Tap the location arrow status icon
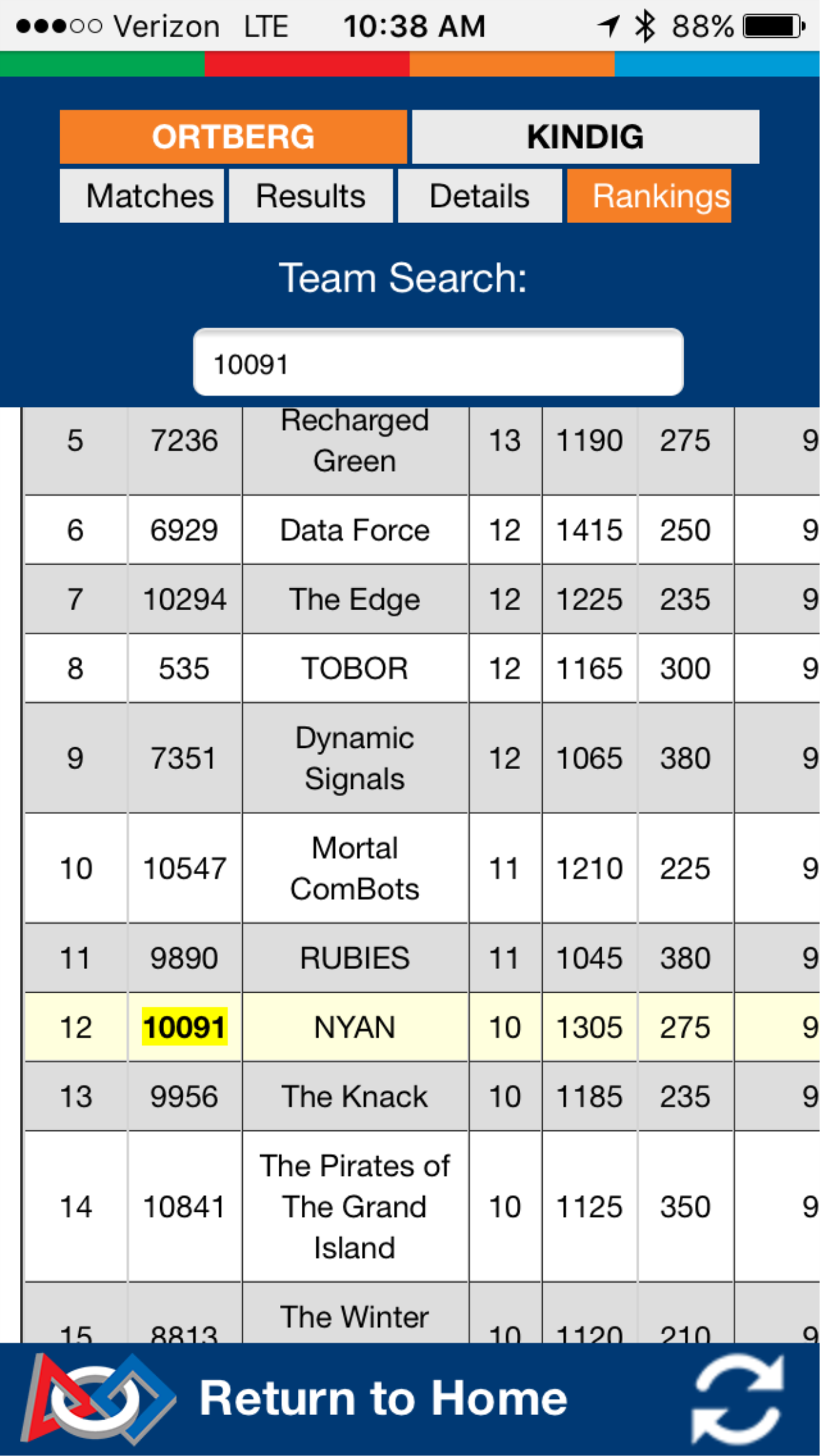 609,26
